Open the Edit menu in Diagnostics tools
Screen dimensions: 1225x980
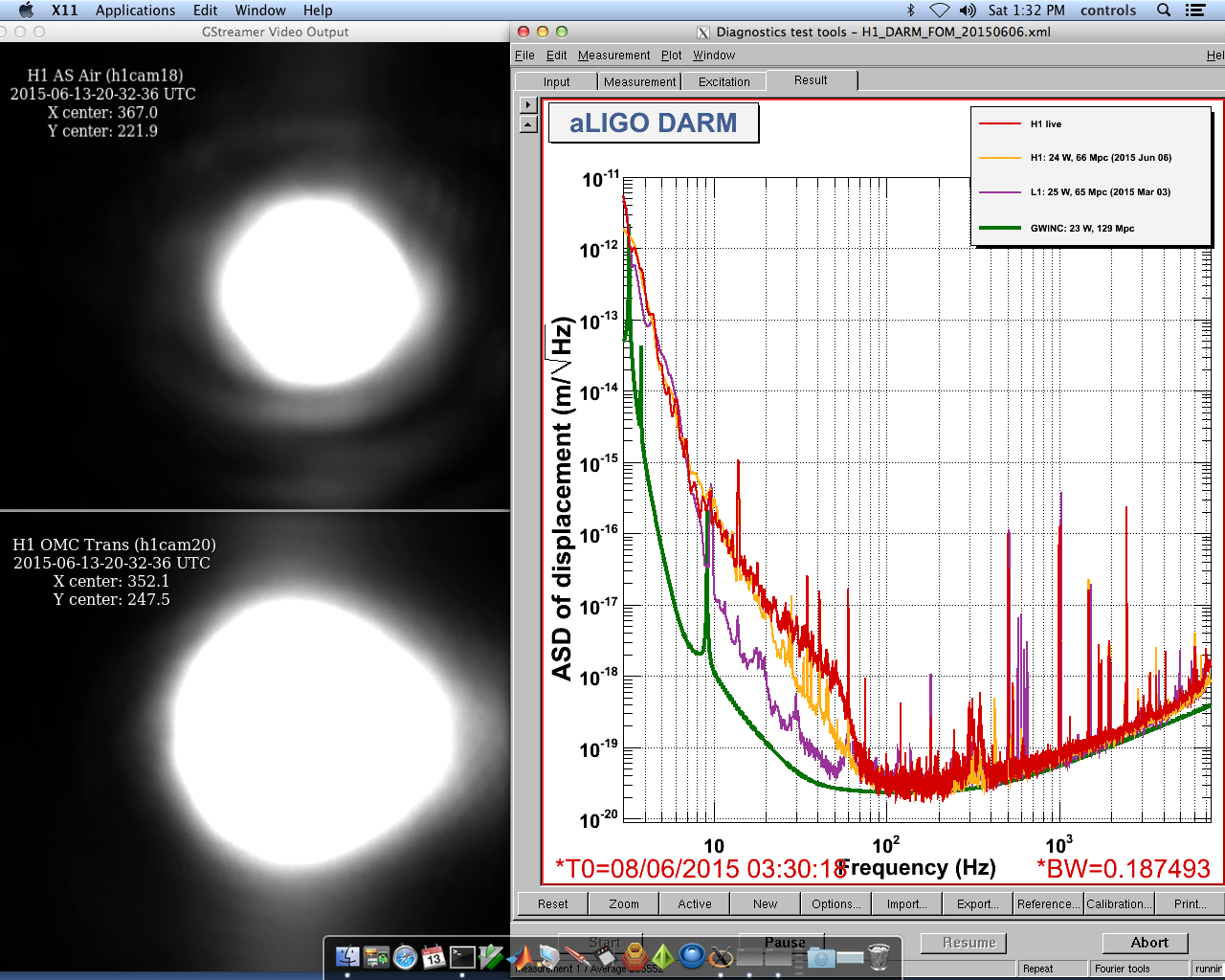tap(557, 56)
